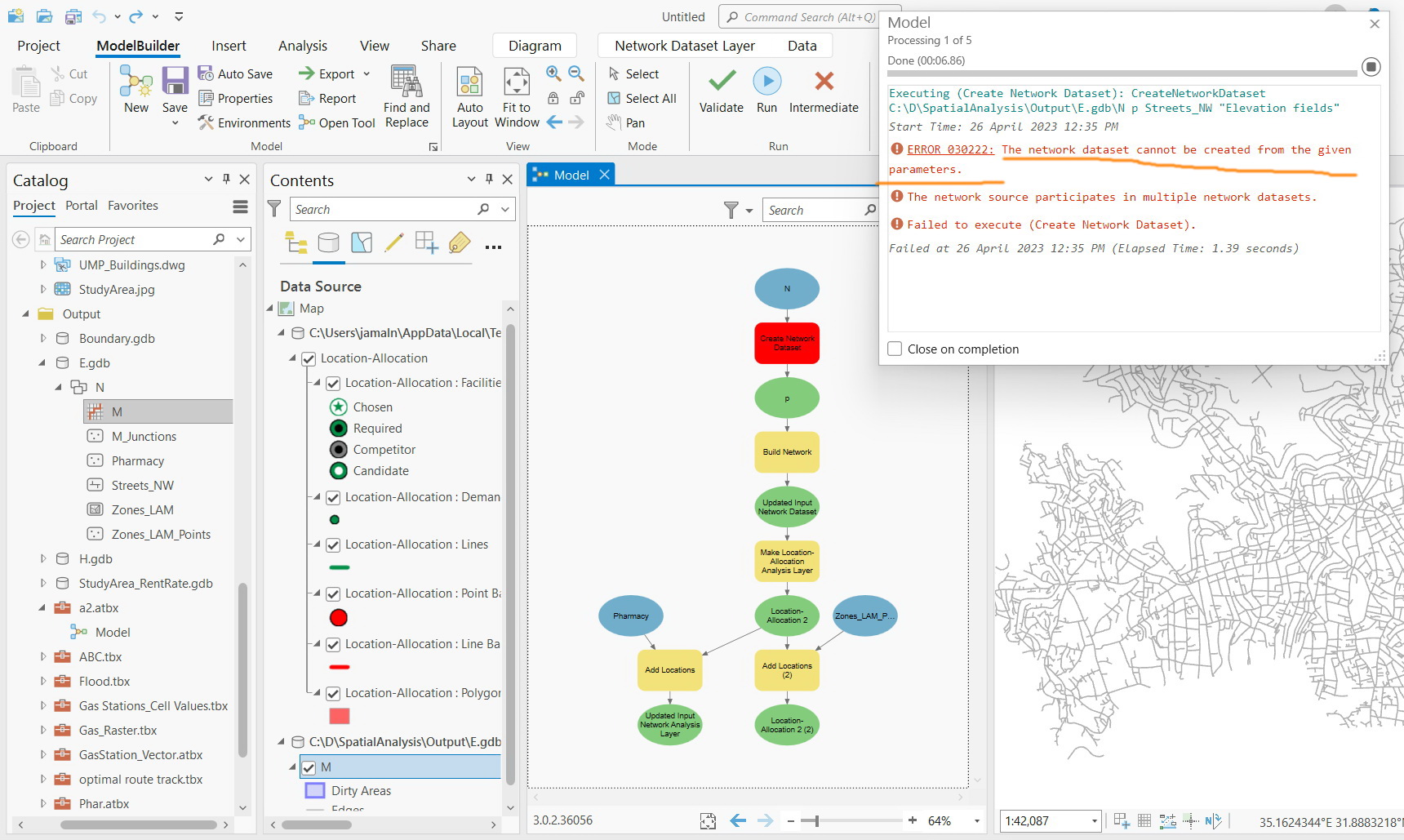This screenshot has height=840, width=1404.
Task: Click the Intermediate icon
Action: (824, 91)
